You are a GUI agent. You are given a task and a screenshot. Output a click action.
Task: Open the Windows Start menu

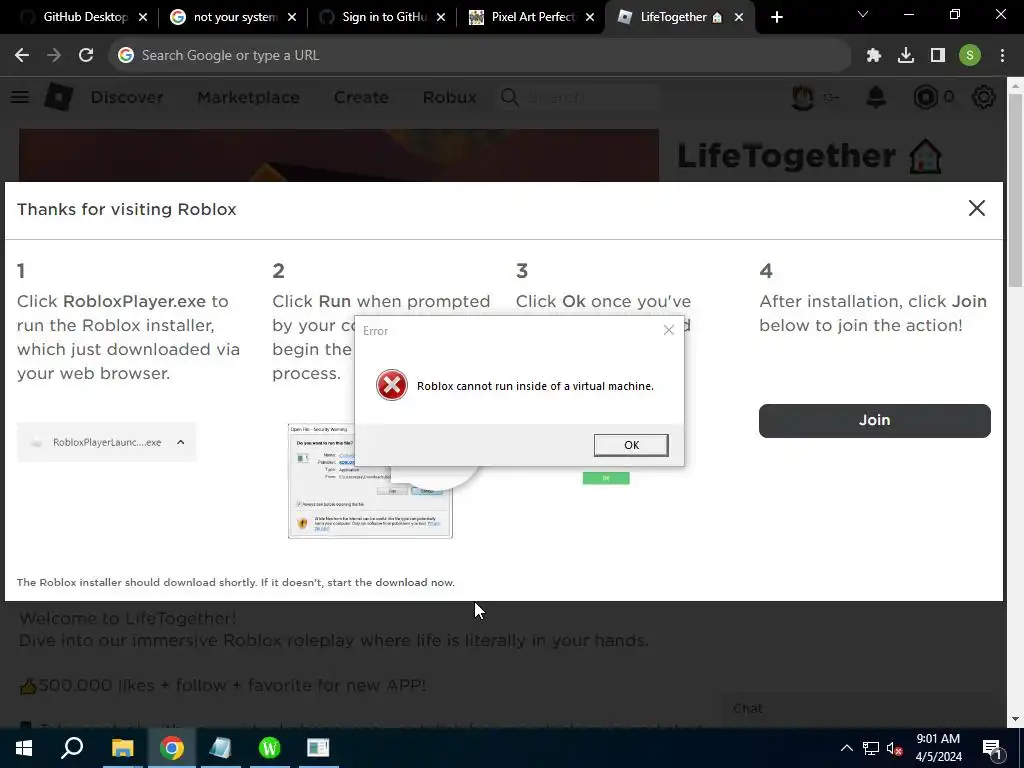(24, 748)
